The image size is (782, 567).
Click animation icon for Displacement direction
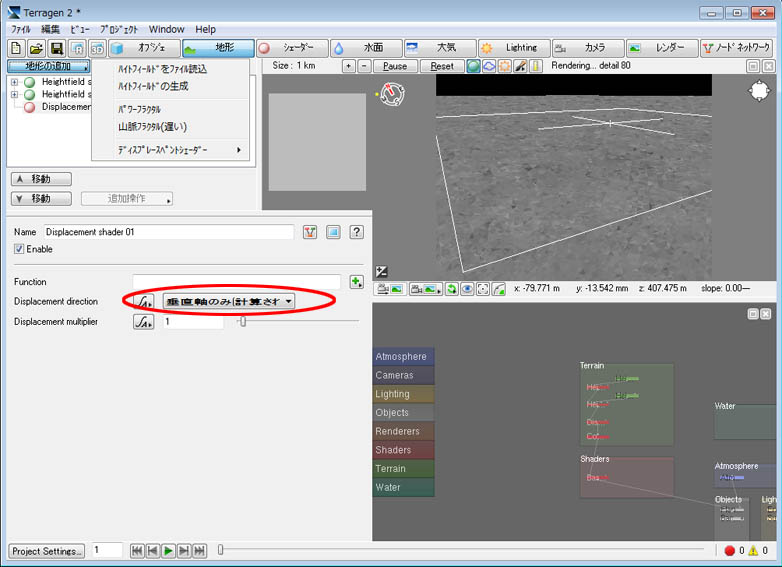[x=144, y=302]
